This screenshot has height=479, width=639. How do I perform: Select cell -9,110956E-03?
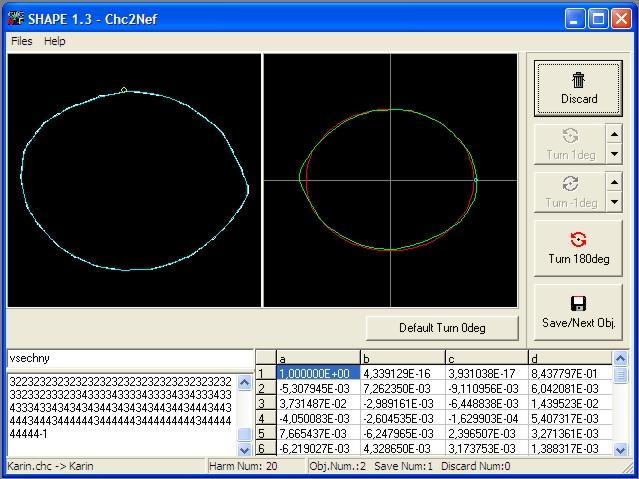pyautogui.click(x=487, y=388)
